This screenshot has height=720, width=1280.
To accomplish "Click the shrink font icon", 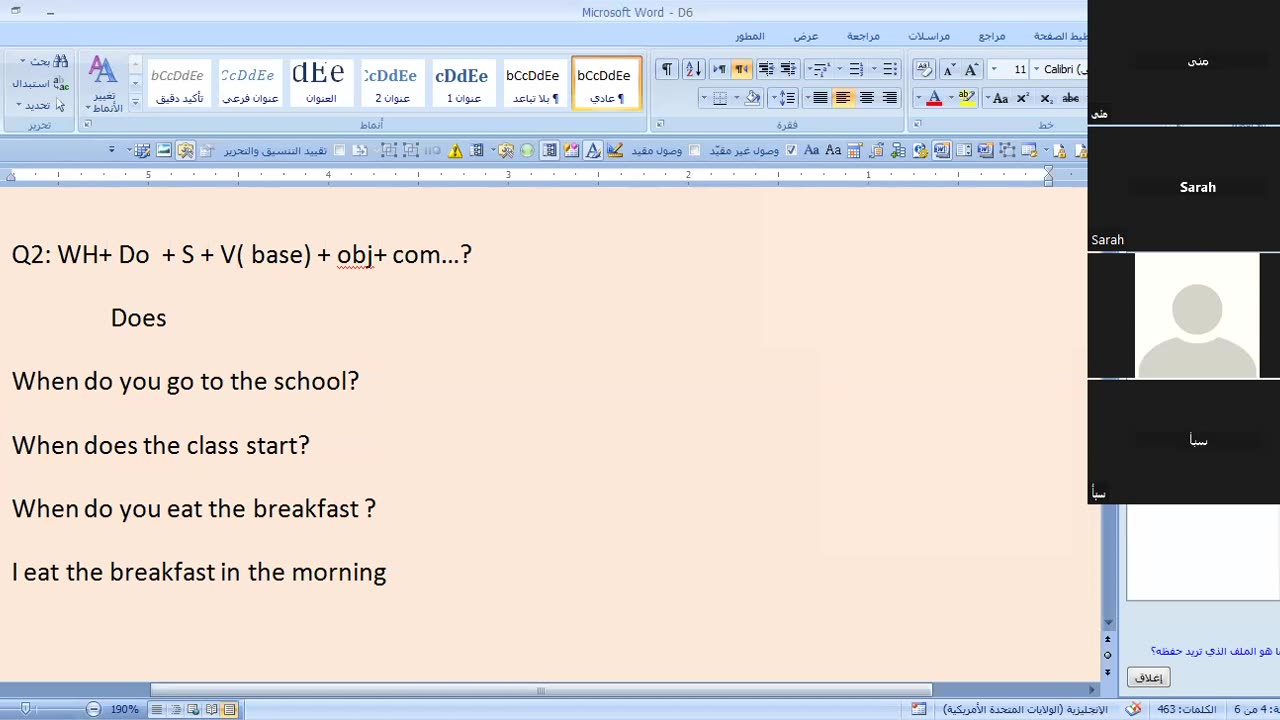I will 948,69.
